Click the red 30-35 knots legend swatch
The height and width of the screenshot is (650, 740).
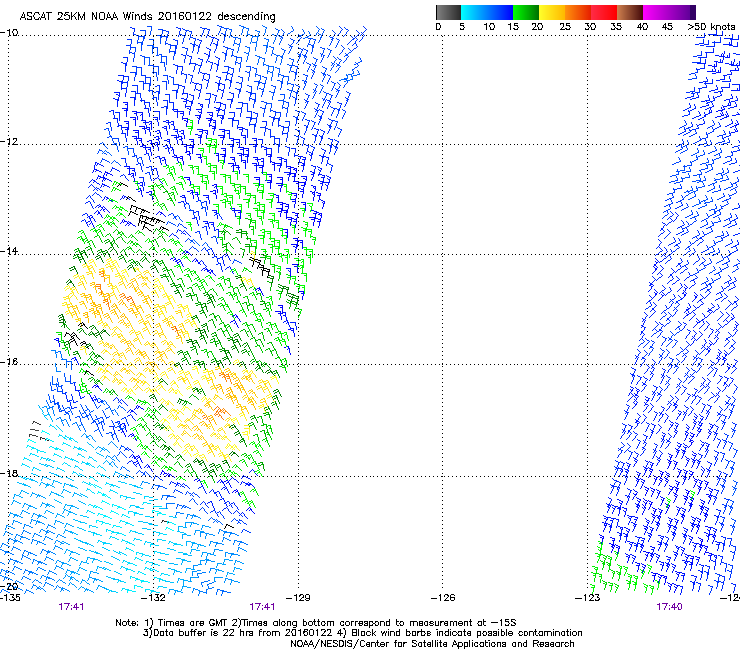(604, 12)
